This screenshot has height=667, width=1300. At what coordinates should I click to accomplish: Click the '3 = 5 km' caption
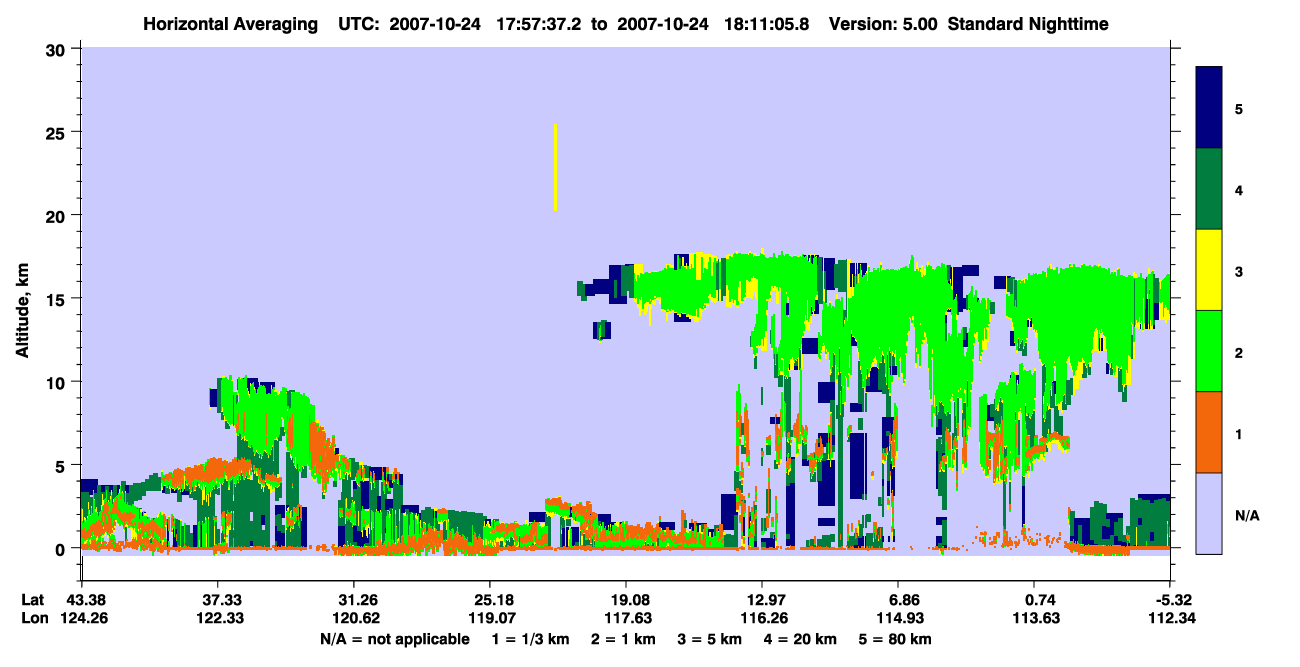click(x=709, y=639)
